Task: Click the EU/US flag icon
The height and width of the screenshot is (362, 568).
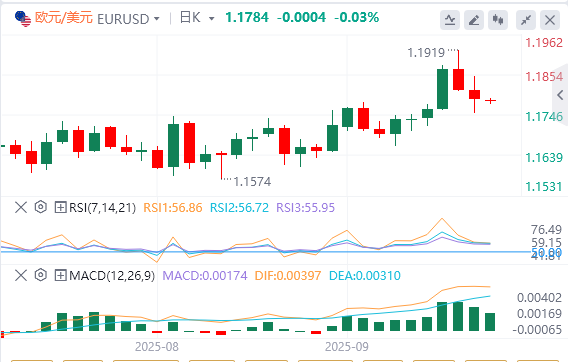Action: click(x=22, y=18)
